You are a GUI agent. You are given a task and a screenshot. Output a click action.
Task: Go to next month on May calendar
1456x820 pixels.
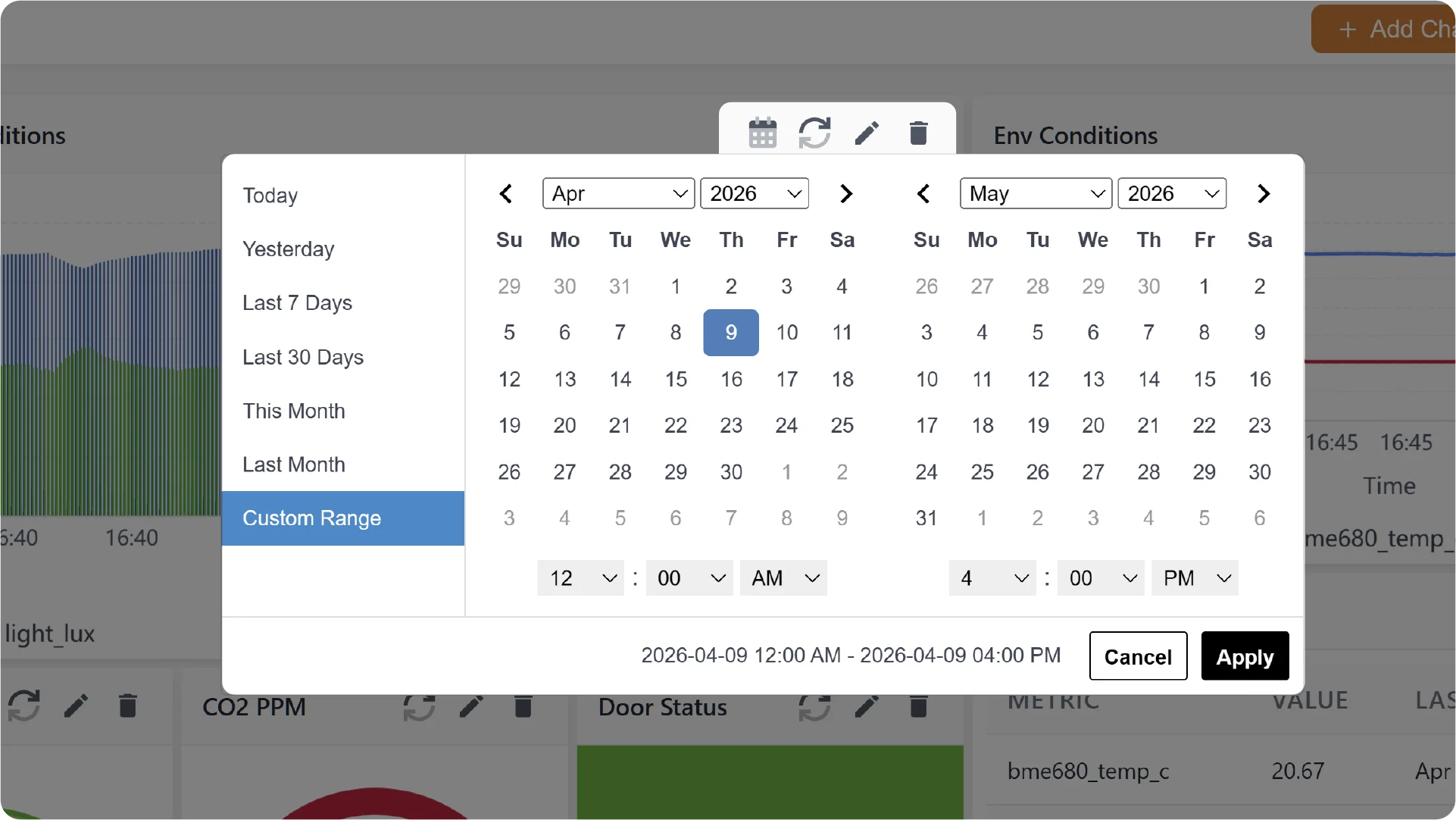[x=1263, y=194]
